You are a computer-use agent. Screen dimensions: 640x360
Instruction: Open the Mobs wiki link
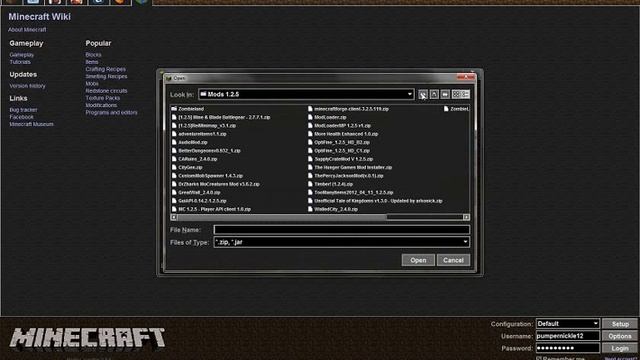(x=92, y=84)
